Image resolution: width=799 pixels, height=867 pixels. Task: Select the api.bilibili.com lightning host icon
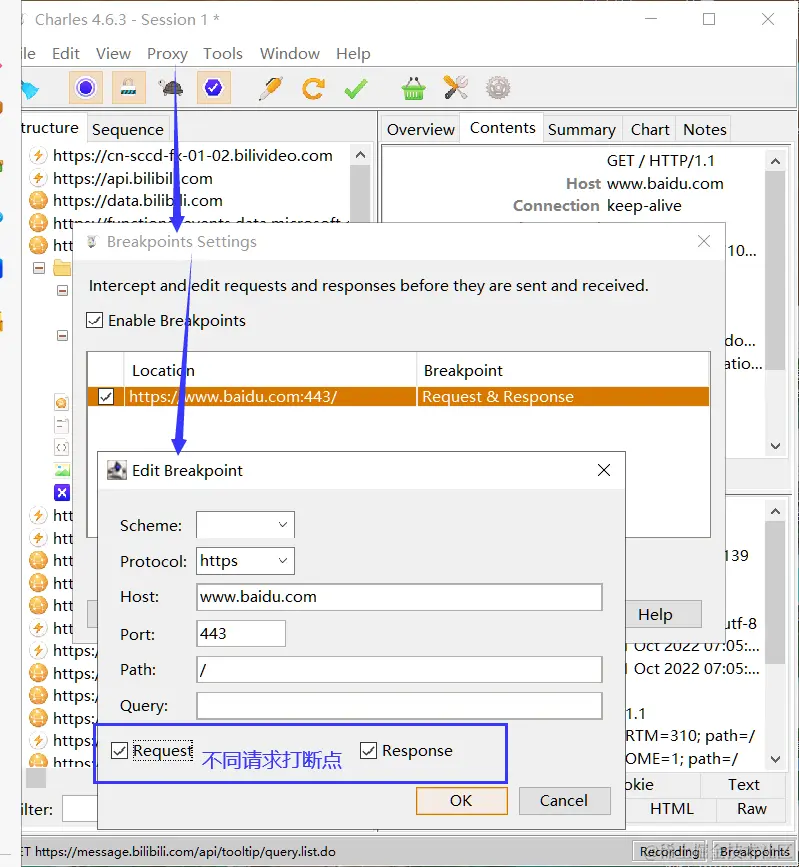pos(38,178)
